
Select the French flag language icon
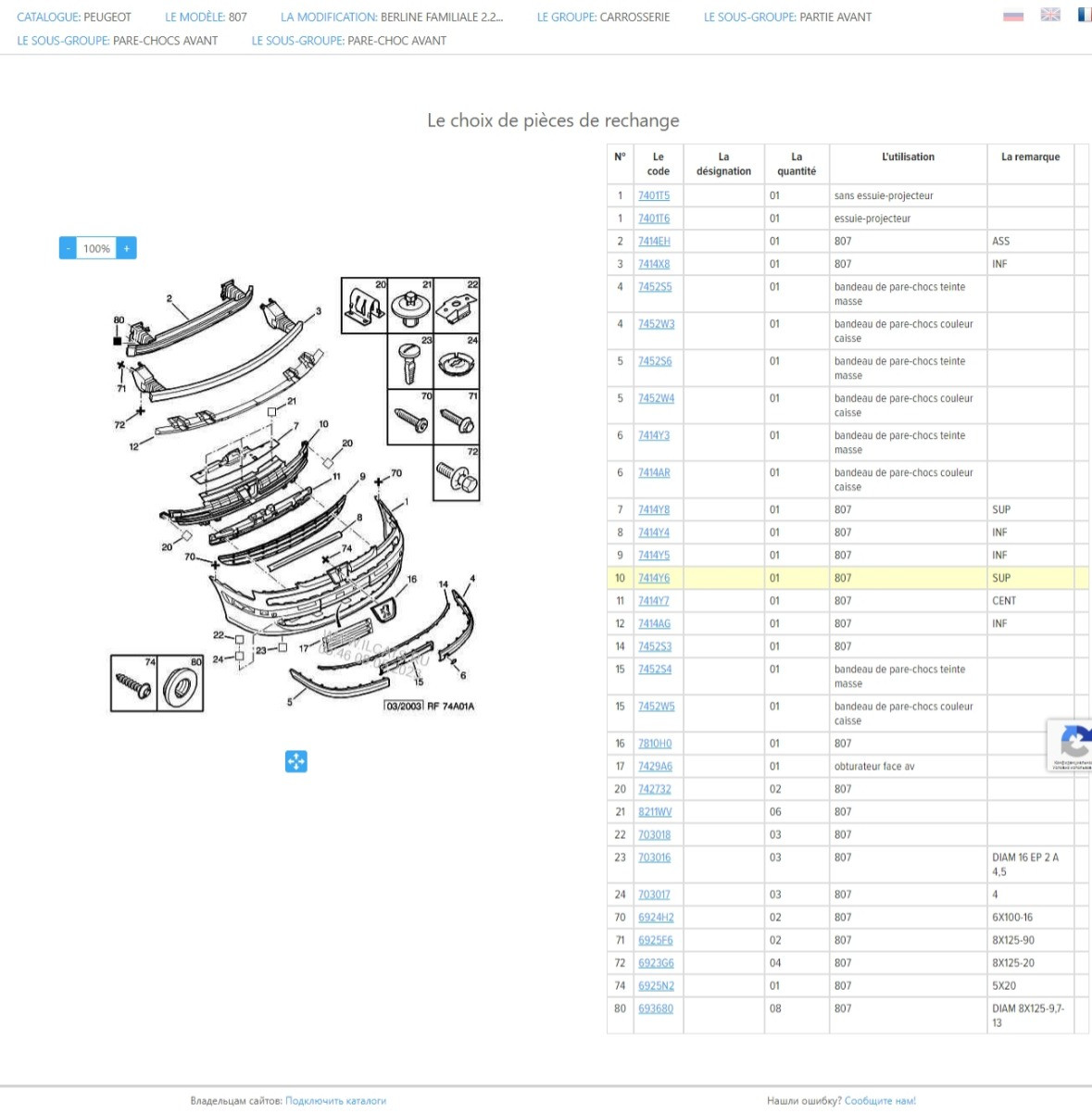[x=1084, y=15]
